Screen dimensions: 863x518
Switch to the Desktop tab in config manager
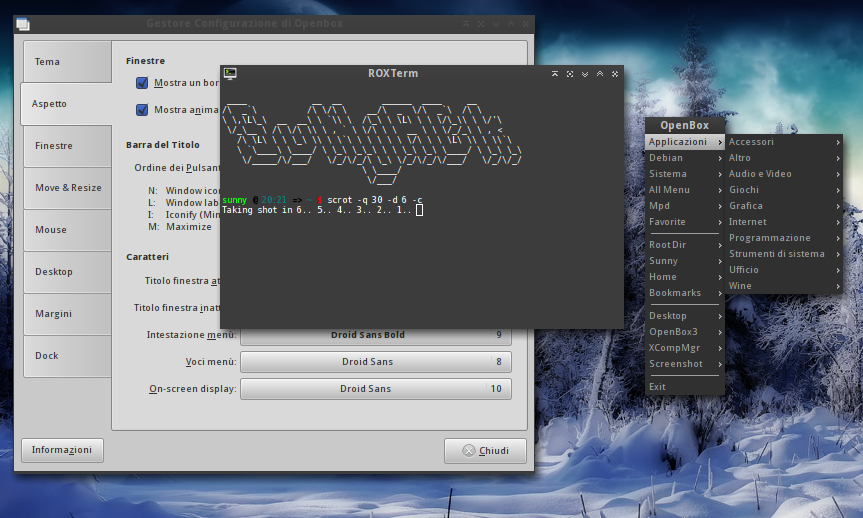click(x=67, y=272)
